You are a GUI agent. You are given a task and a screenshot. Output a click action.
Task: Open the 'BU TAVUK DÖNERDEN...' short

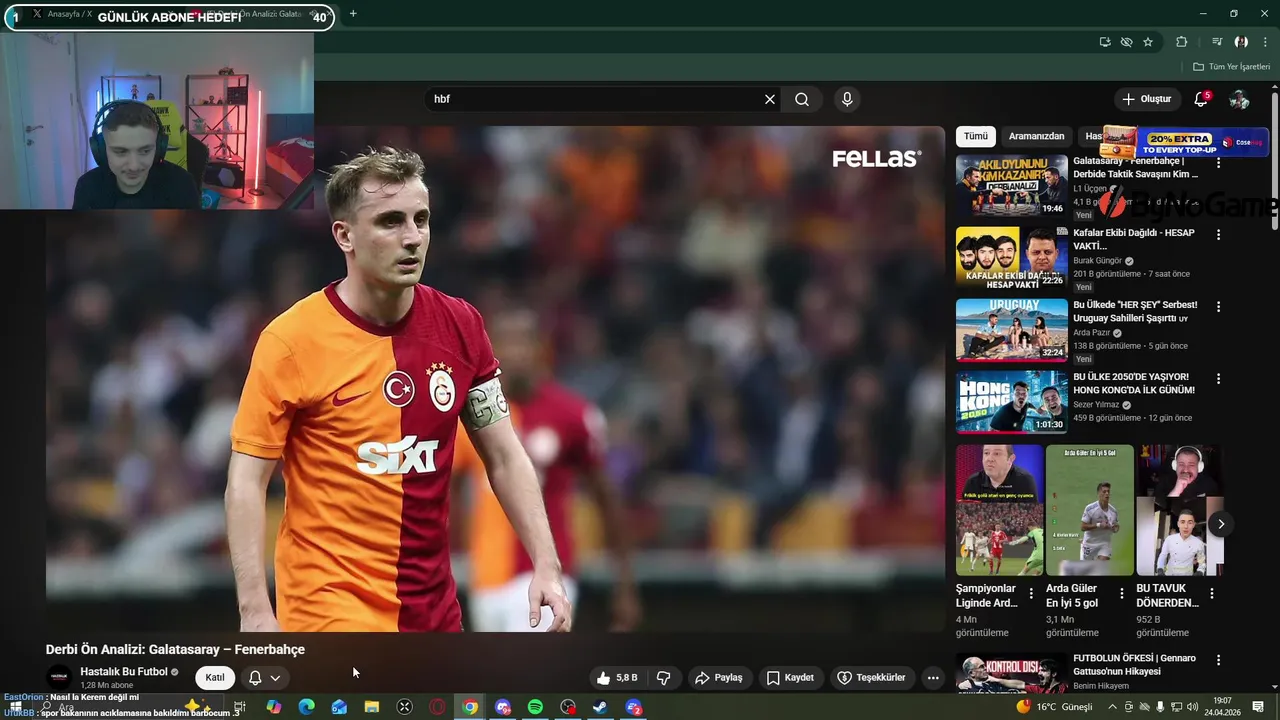1180,510
